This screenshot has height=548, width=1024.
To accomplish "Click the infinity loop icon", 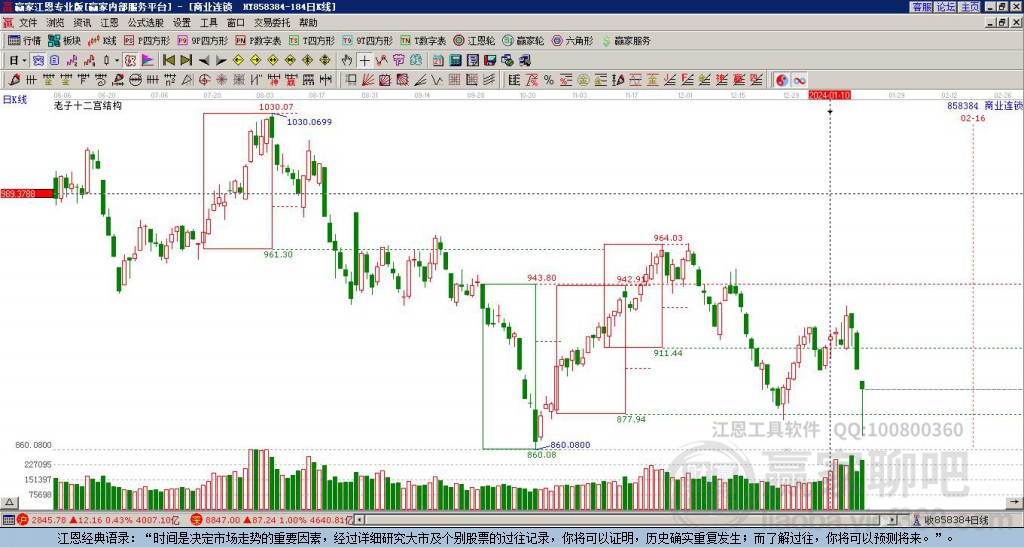I will pyautogui.click(x=799, y=80).
